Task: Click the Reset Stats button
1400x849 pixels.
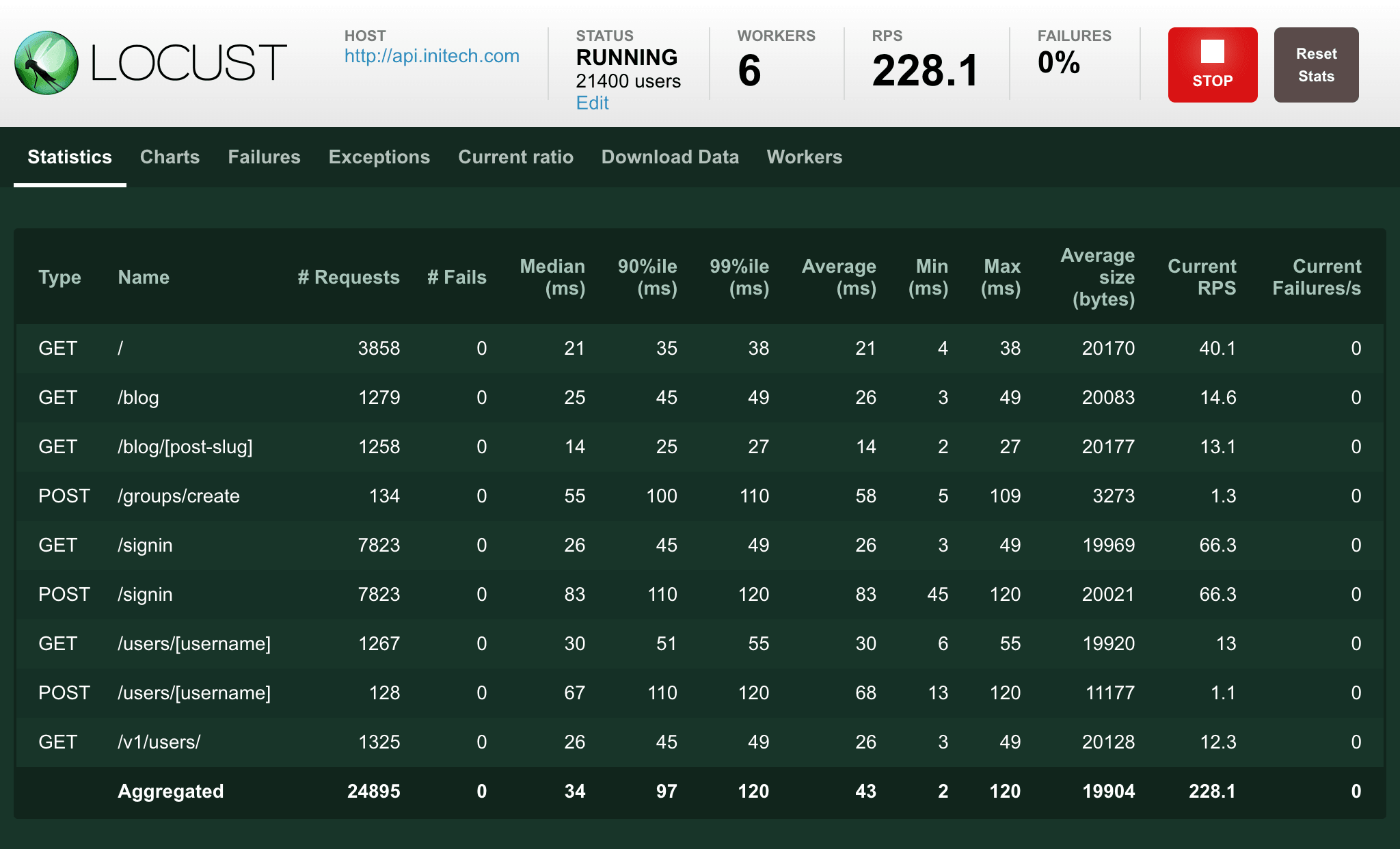Action: 1315,65
